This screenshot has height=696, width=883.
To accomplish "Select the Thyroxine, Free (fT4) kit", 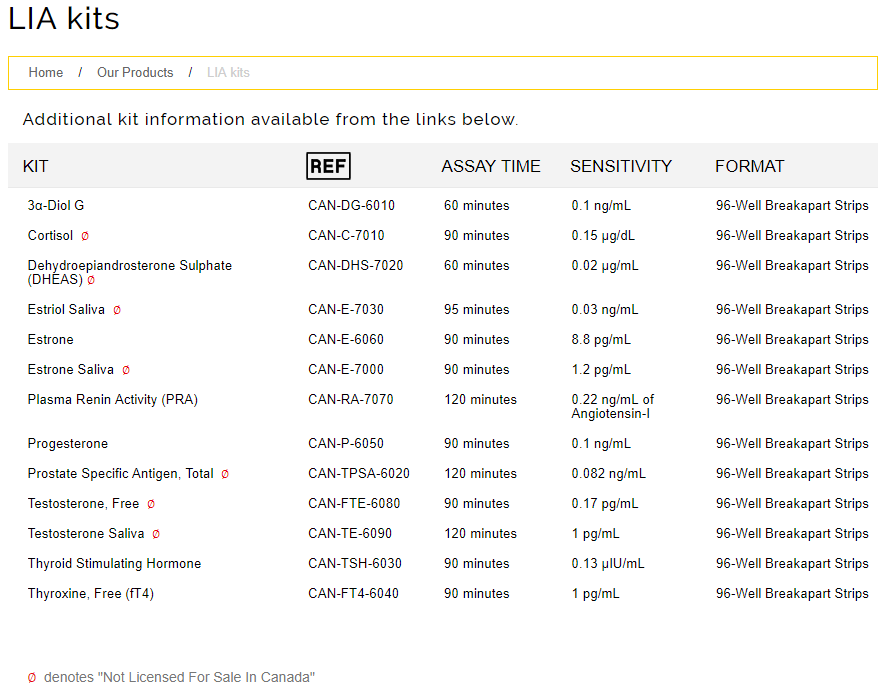I will pyautogui.click(x=91, y=594).
